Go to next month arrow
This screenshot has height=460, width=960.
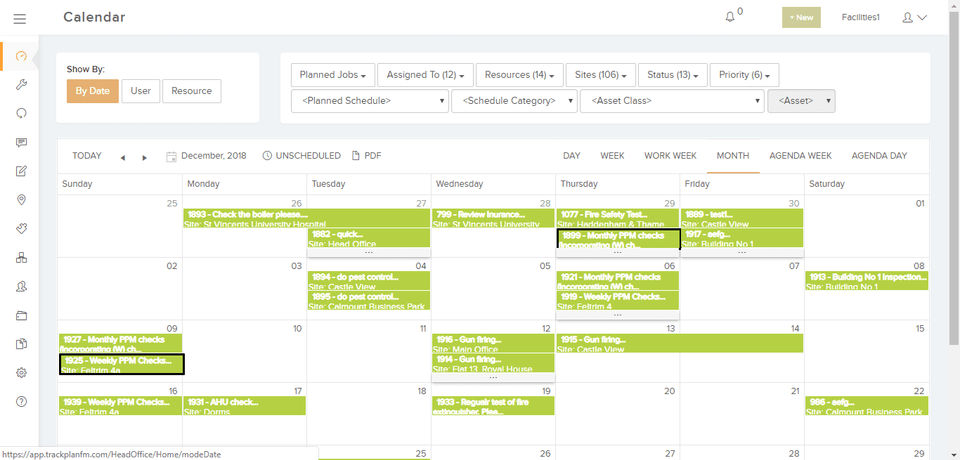point(145,157)
